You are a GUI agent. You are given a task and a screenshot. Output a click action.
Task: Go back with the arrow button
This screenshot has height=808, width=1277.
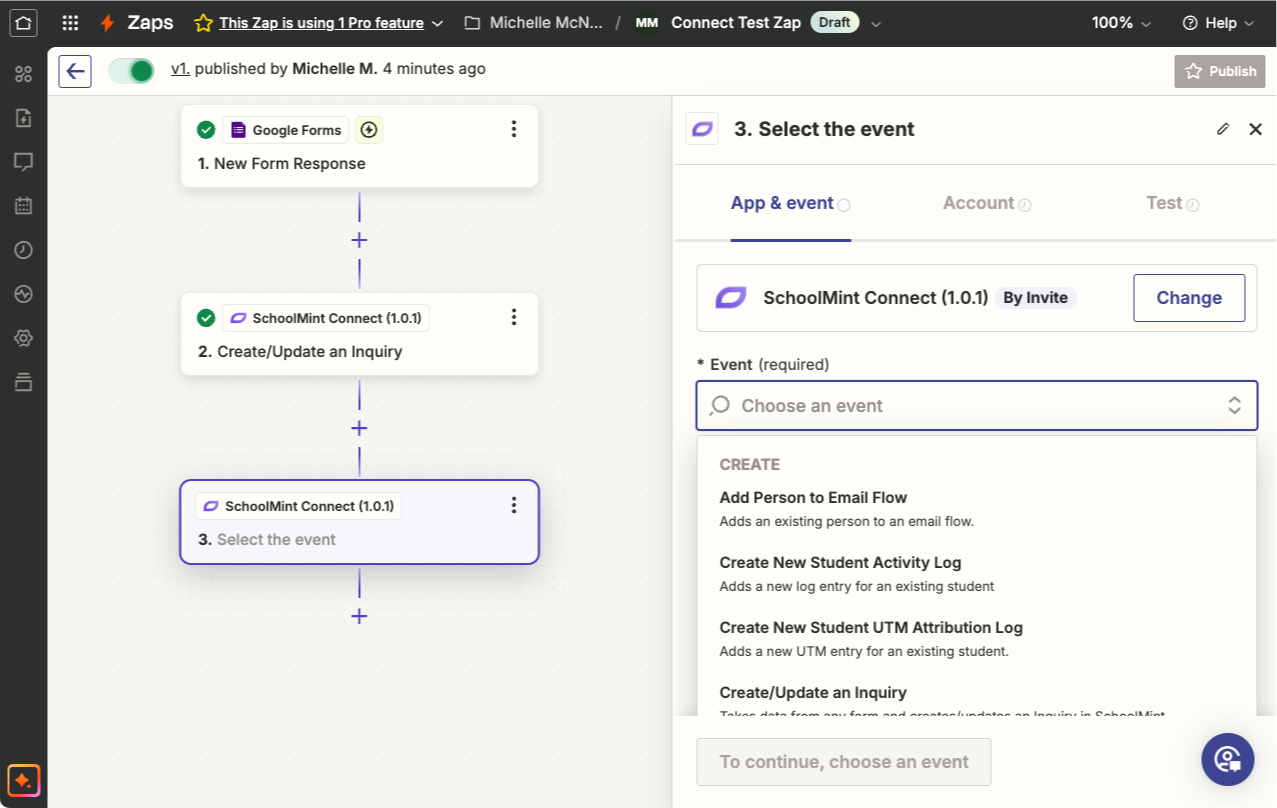(75, 71)
